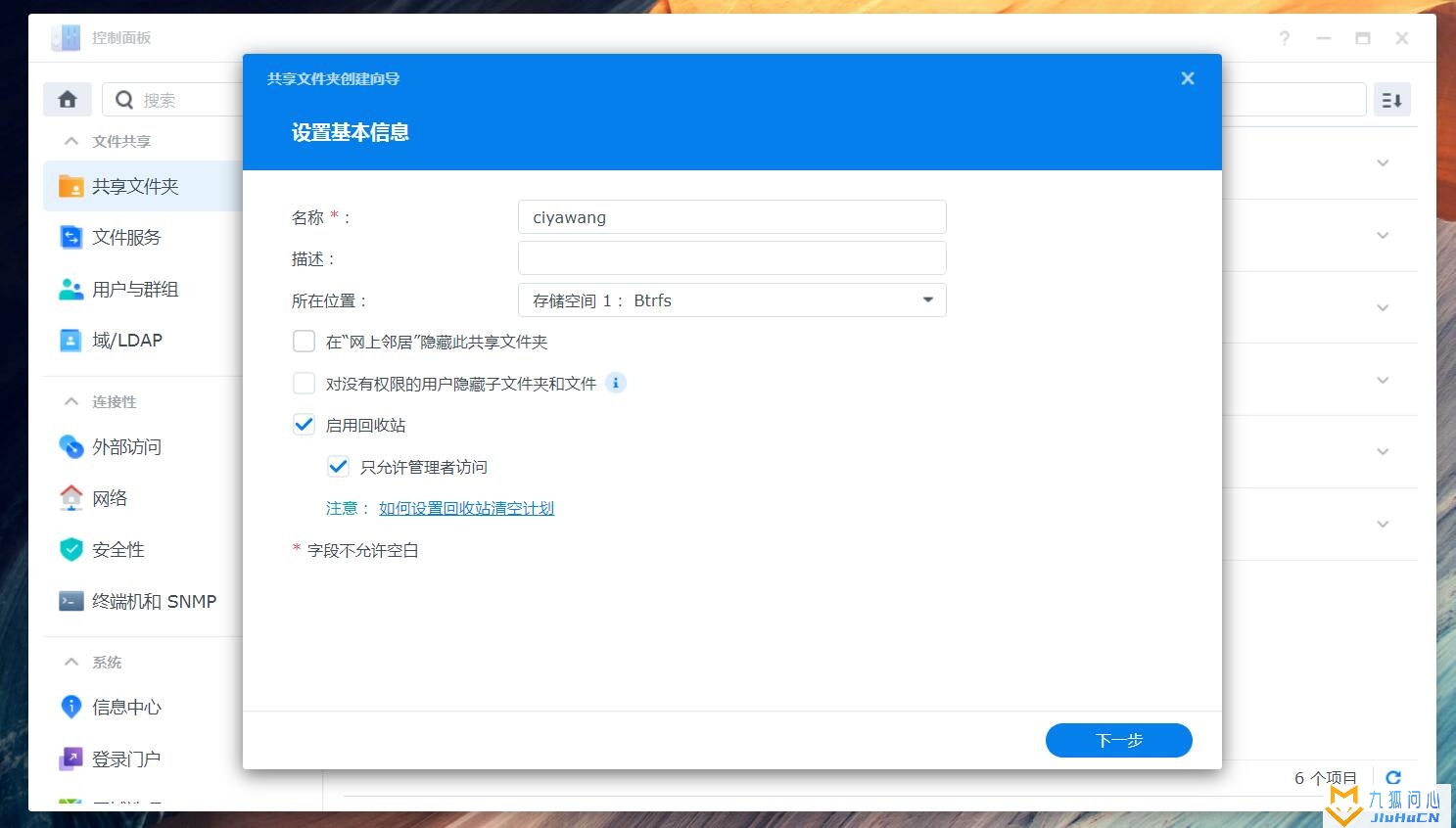Untick enable recycle bin (启用回收站)
The height and width of the screenshot is (828, 1456).
304,424
